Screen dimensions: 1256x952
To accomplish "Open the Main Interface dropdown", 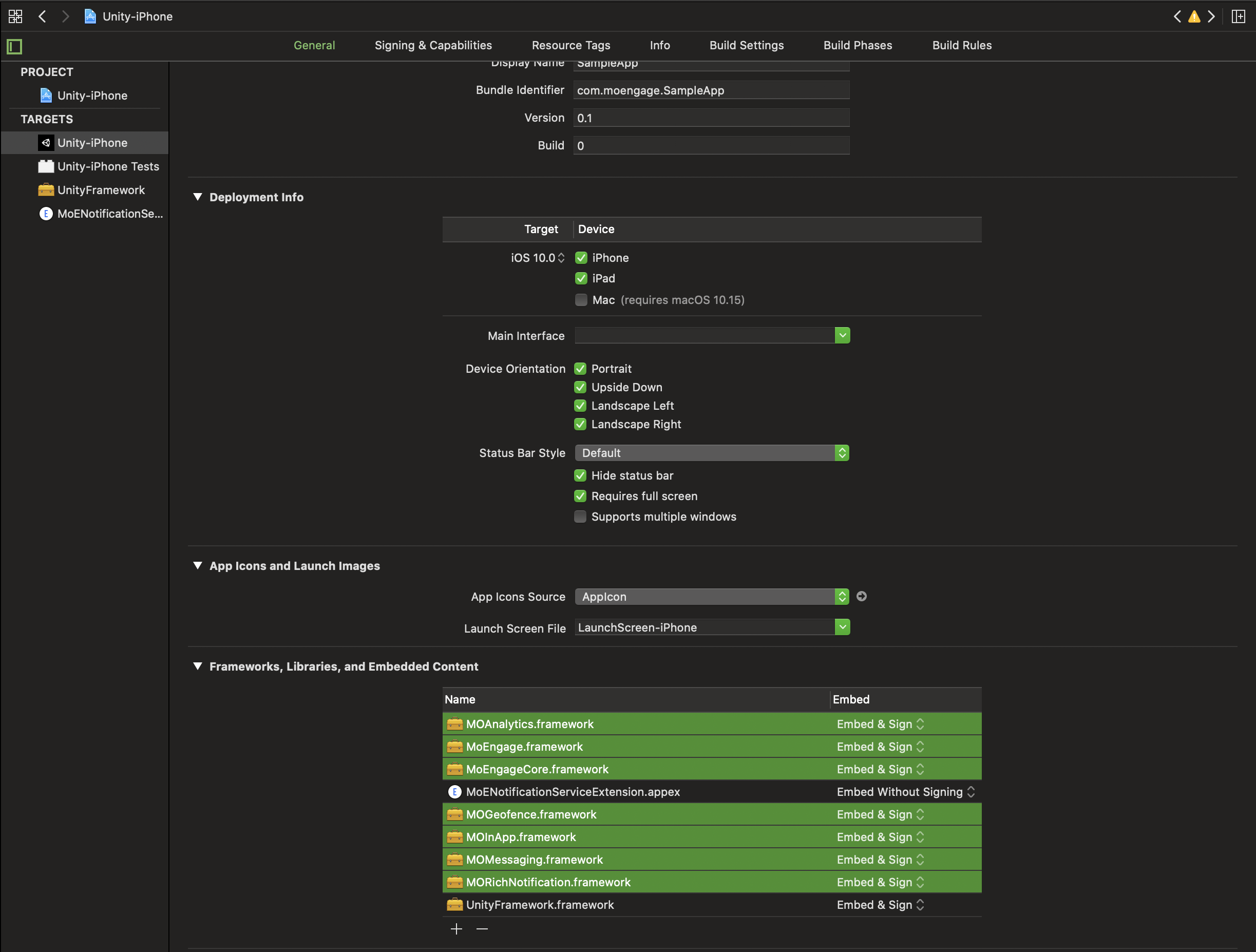I will 843,335.
